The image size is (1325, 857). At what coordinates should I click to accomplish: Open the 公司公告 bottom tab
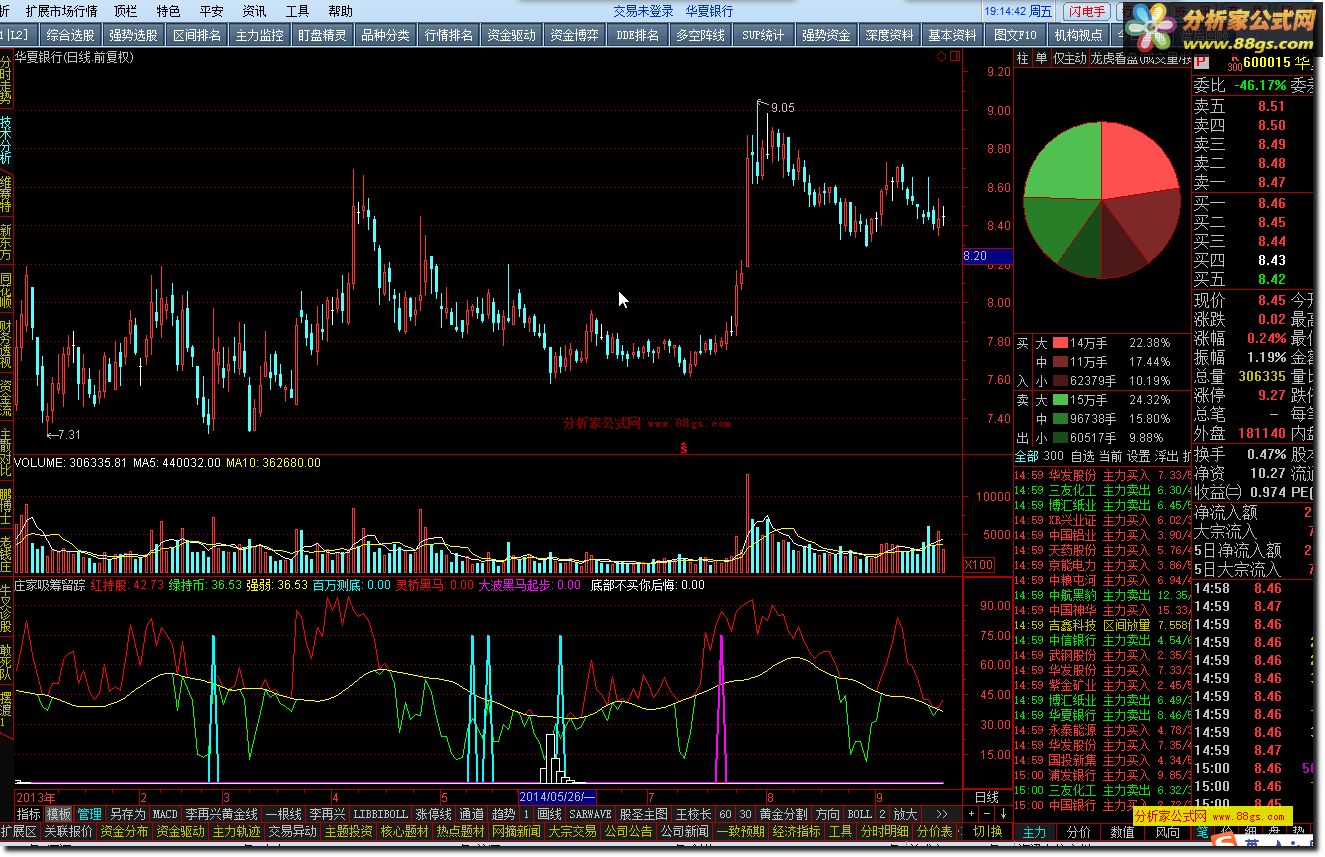pyautogui.click(x=628, y=831)
